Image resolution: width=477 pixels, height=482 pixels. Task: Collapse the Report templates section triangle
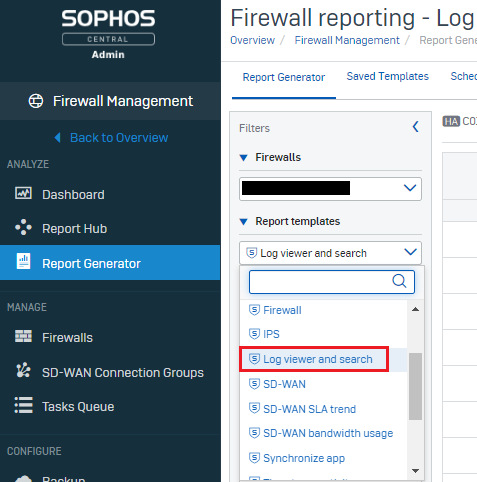tap(244, 222)
